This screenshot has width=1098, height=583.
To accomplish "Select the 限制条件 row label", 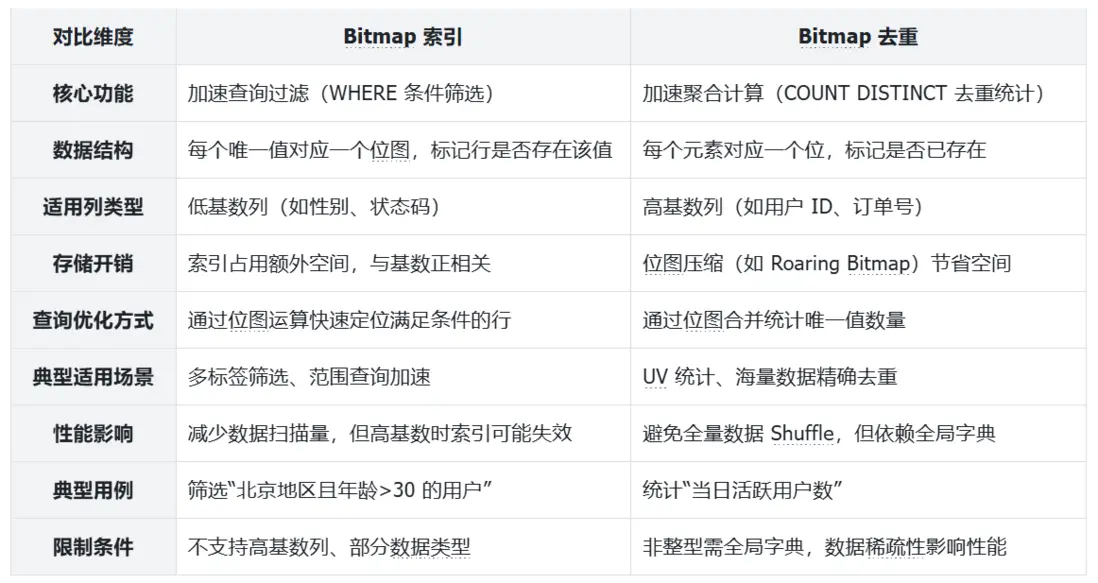I will pyautogui.click(x=92, y=547).
